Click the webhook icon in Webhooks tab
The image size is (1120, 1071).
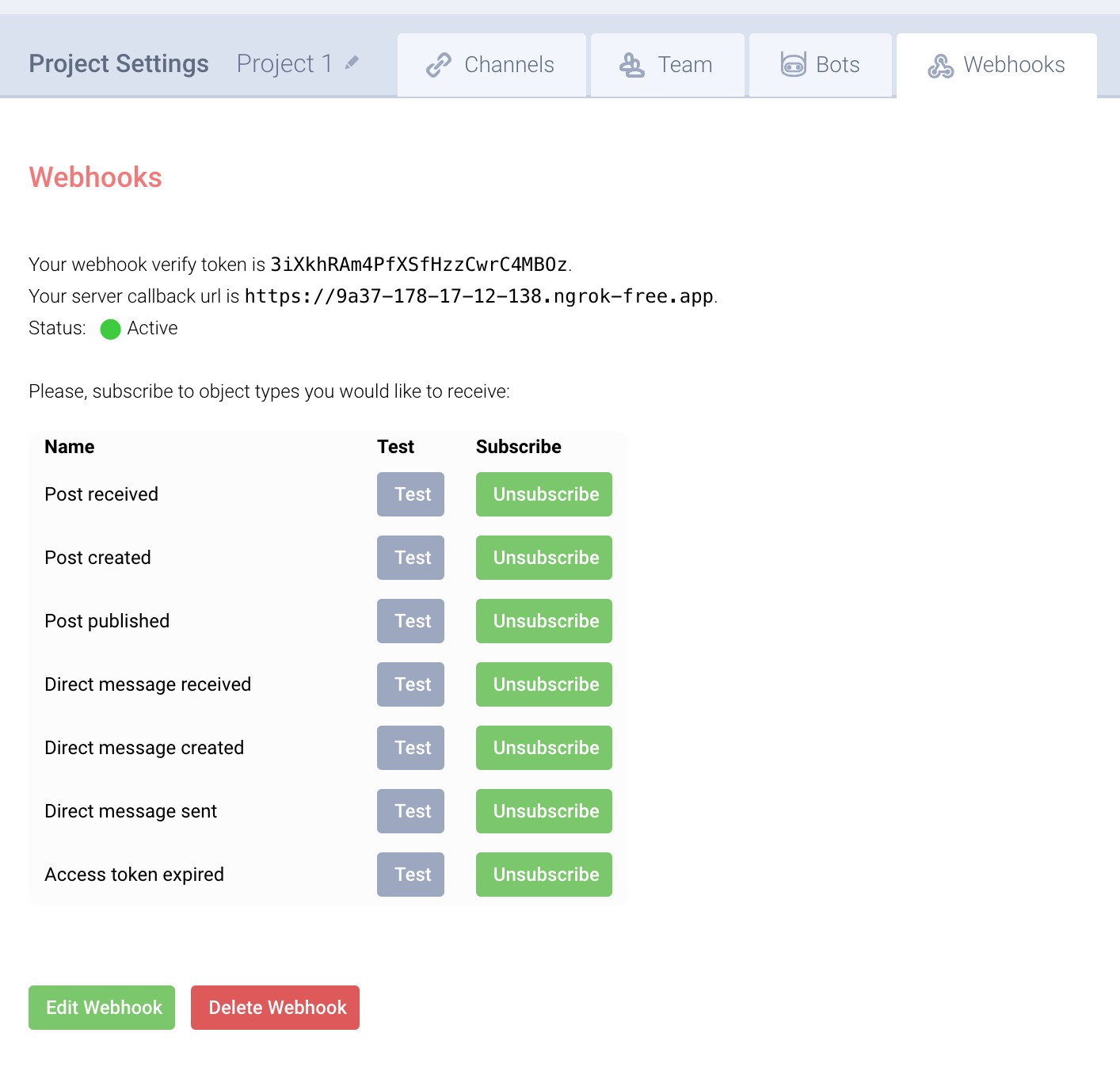click(x=940, y=66)
